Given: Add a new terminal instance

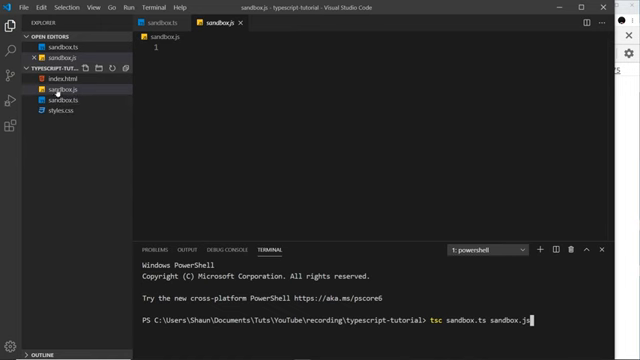Looking at the screenshot, I should [540, 249].
